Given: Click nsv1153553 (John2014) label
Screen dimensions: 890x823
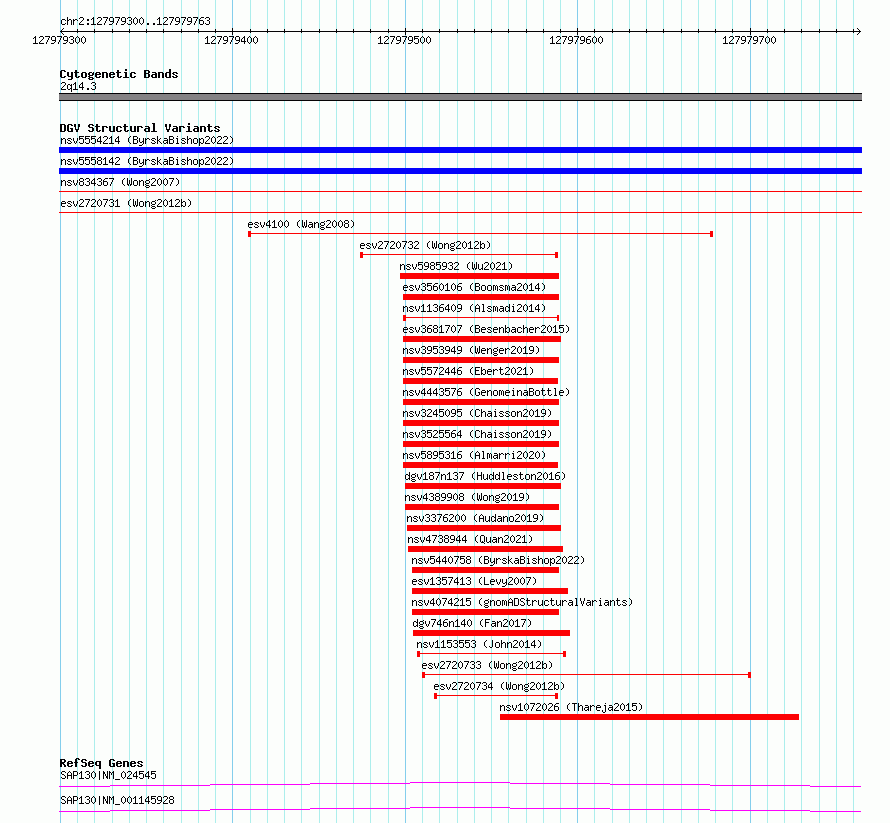Looking at the screenshot, I should [479, 644].
